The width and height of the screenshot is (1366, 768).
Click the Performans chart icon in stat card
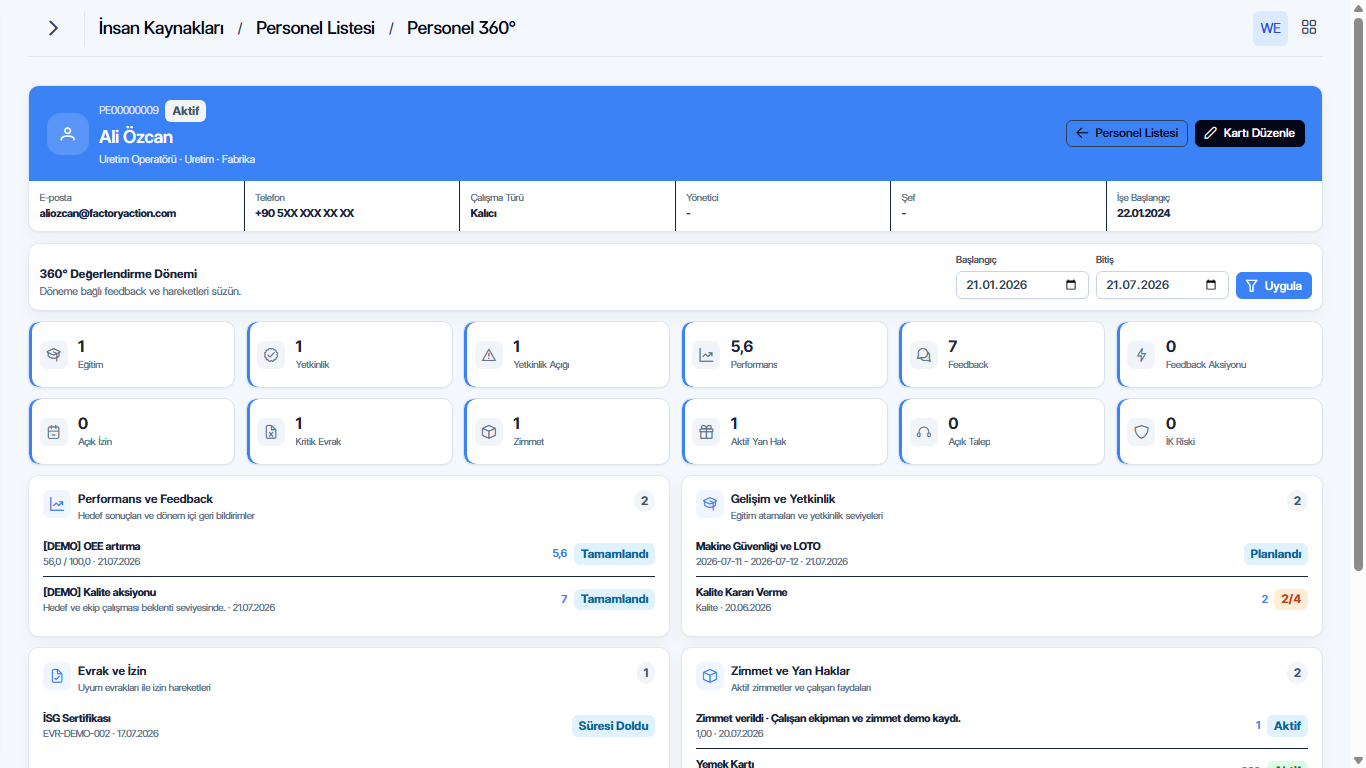(x=707, y=355)
